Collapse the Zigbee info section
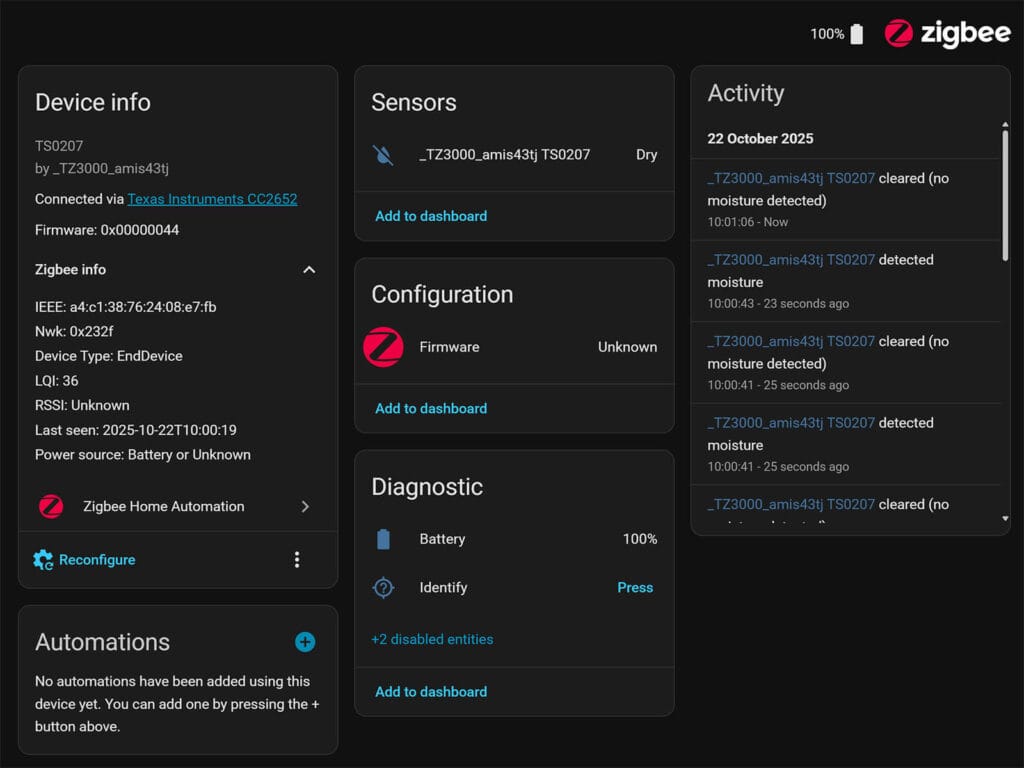 tap(309, 270)
